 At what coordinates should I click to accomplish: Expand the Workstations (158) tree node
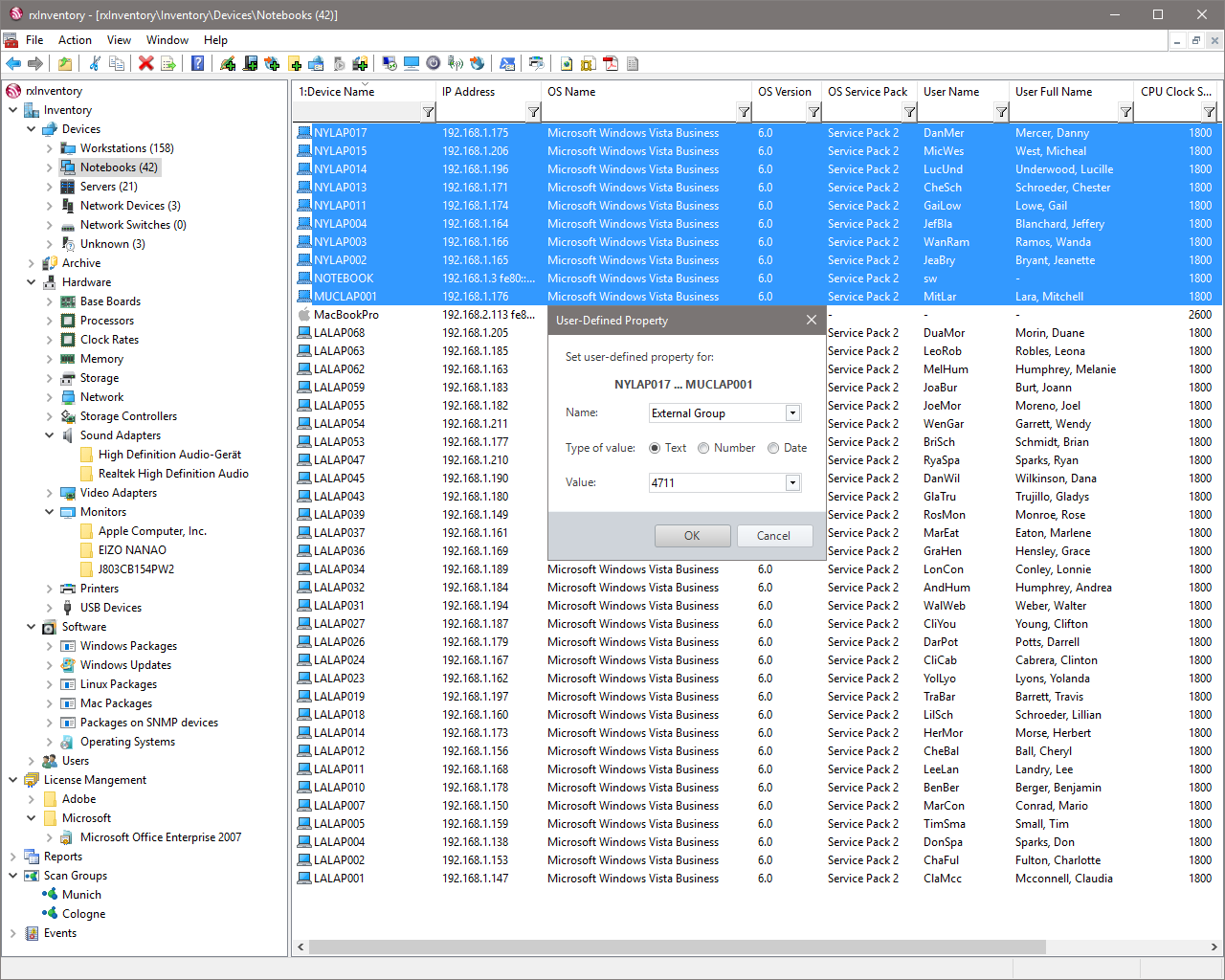coord(50,148)
